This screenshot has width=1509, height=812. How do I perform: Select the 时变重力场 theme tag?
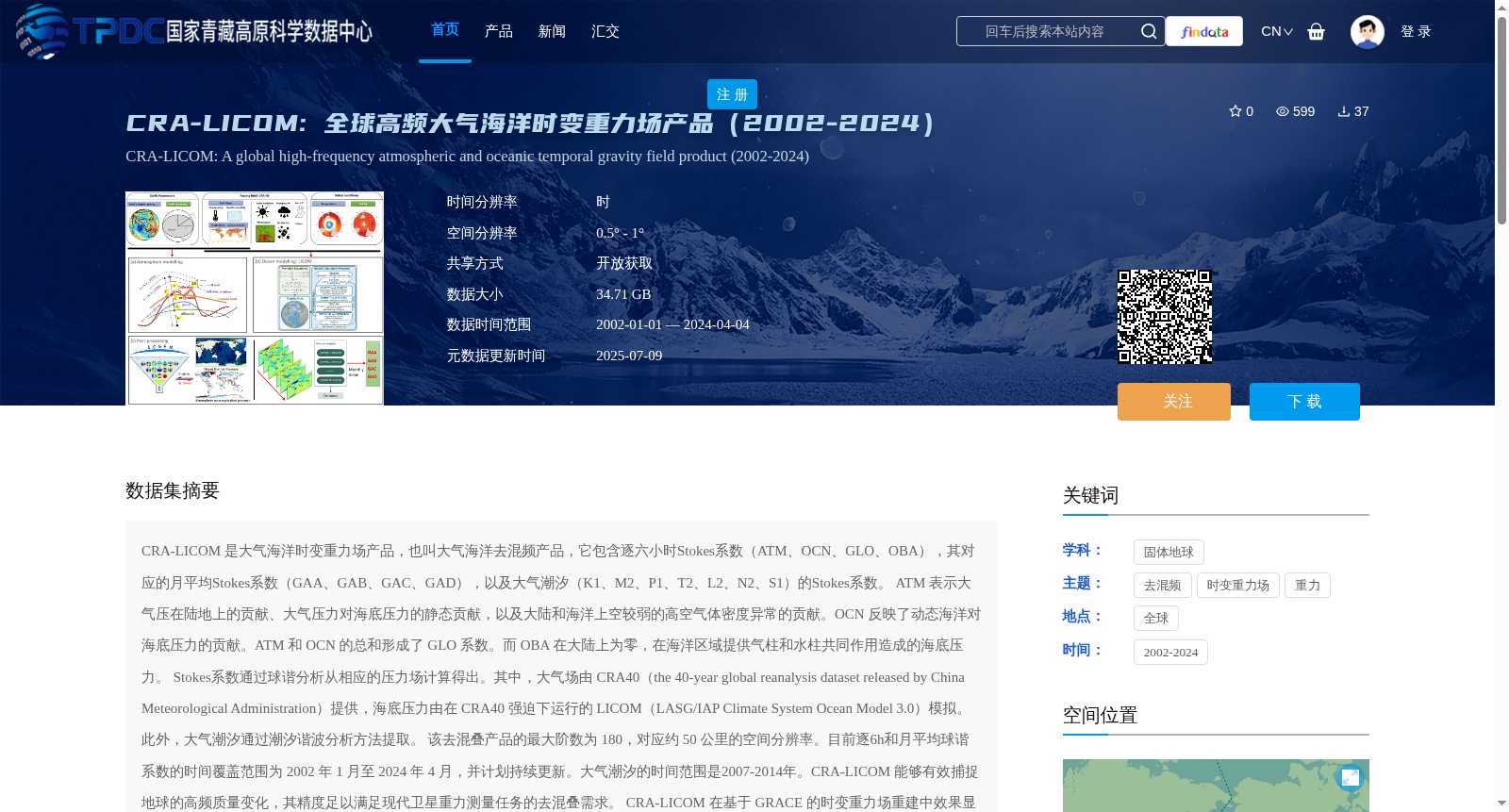pyautogui.click(x=1238, y=585)
